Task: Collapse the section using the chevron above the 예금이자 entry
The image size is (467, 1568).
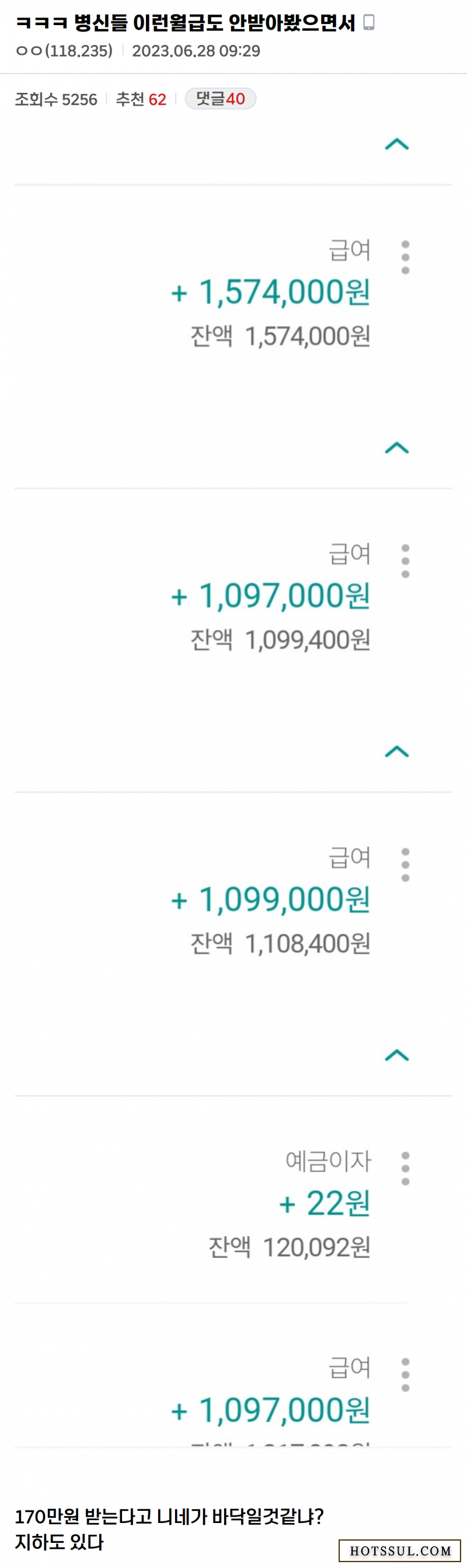Action: click(x=397, y=1055)
